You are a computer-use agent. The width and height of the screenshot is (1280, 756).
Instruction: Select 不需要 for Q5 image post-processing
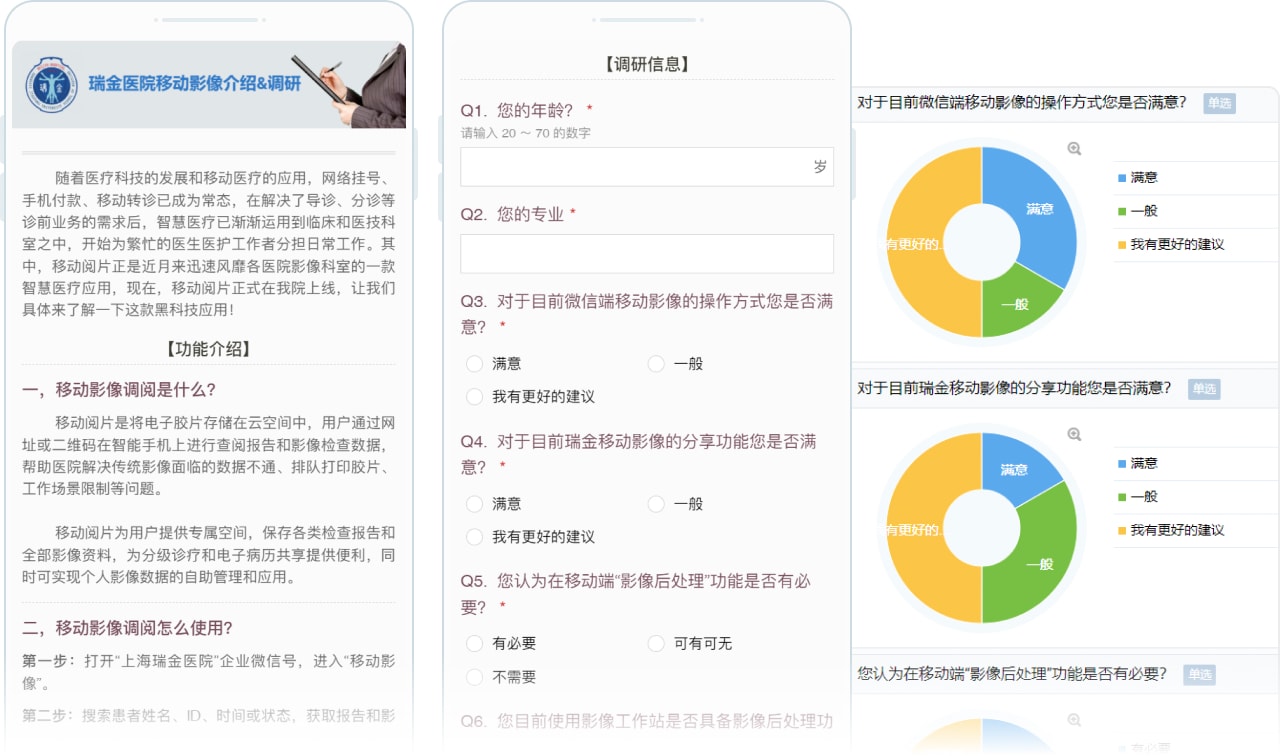point(475,677)
